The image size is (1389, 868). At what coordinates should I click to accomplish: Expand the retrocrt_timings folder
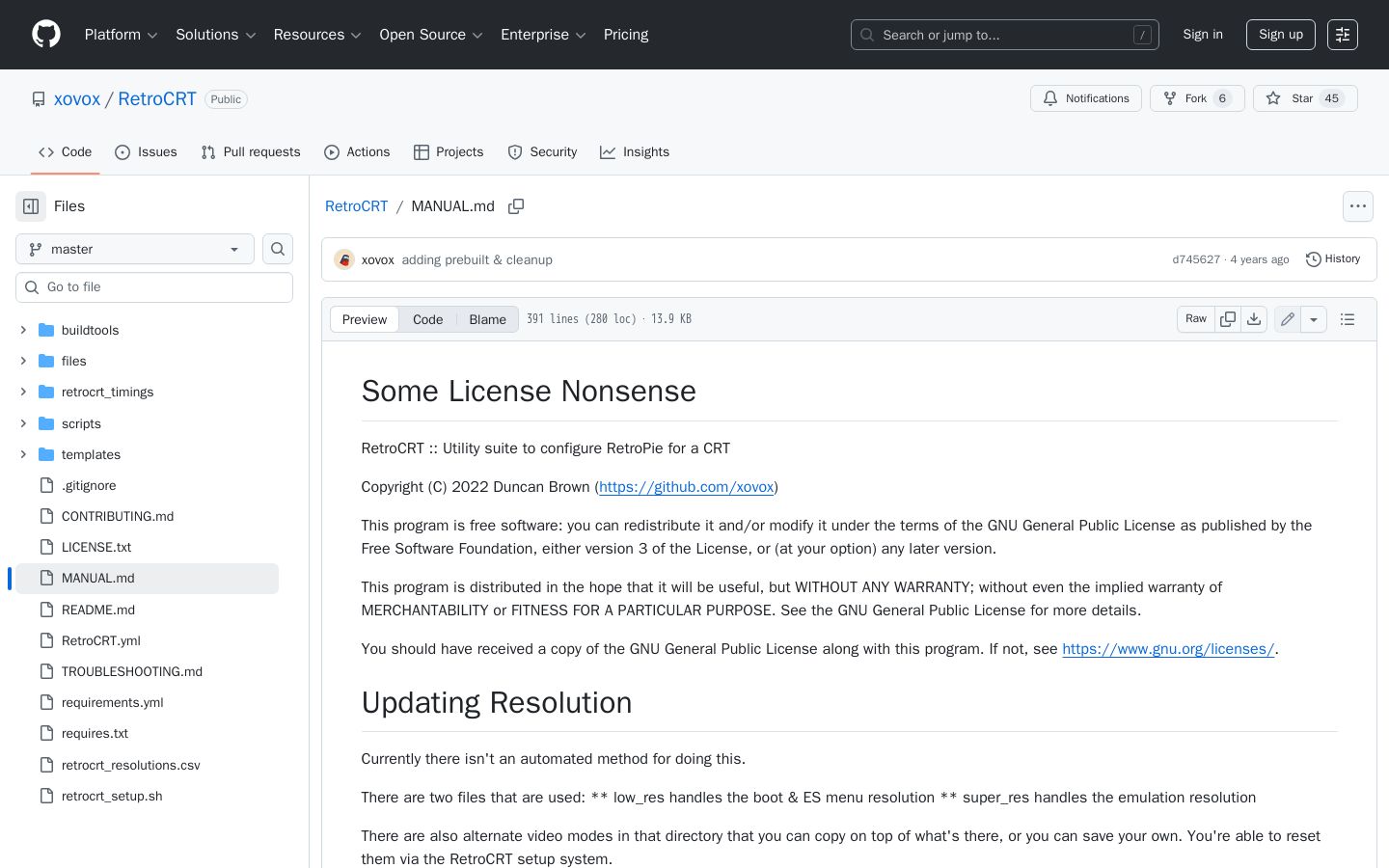point(23,392)
